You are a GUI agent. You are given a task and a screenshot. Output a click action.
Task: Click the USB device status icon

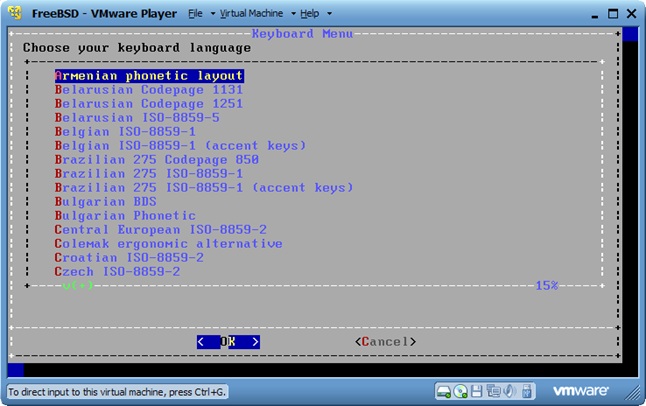coord(525,391)
